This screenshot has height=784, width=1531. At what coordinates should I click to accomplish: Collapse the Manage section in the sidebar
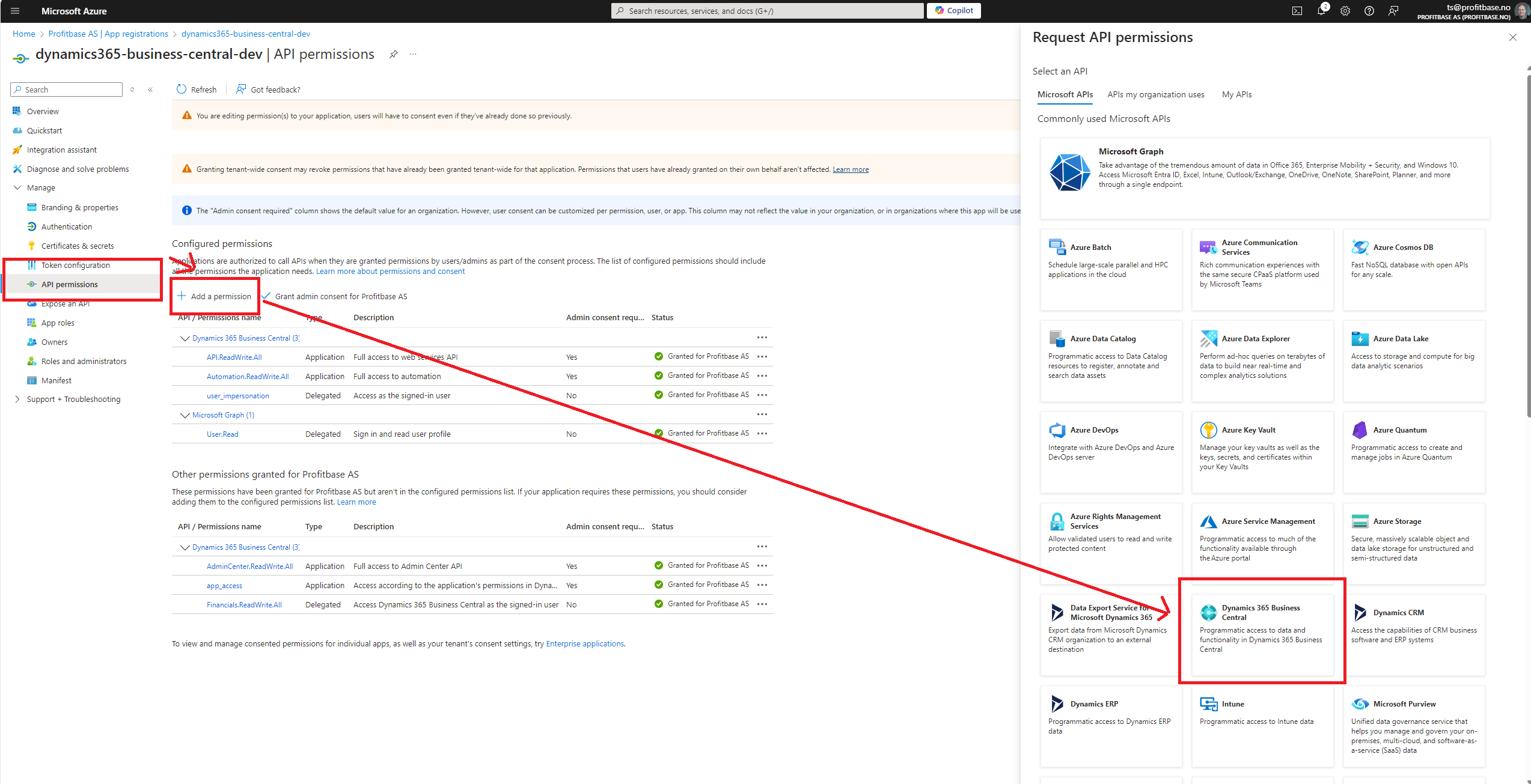(17, 187)
